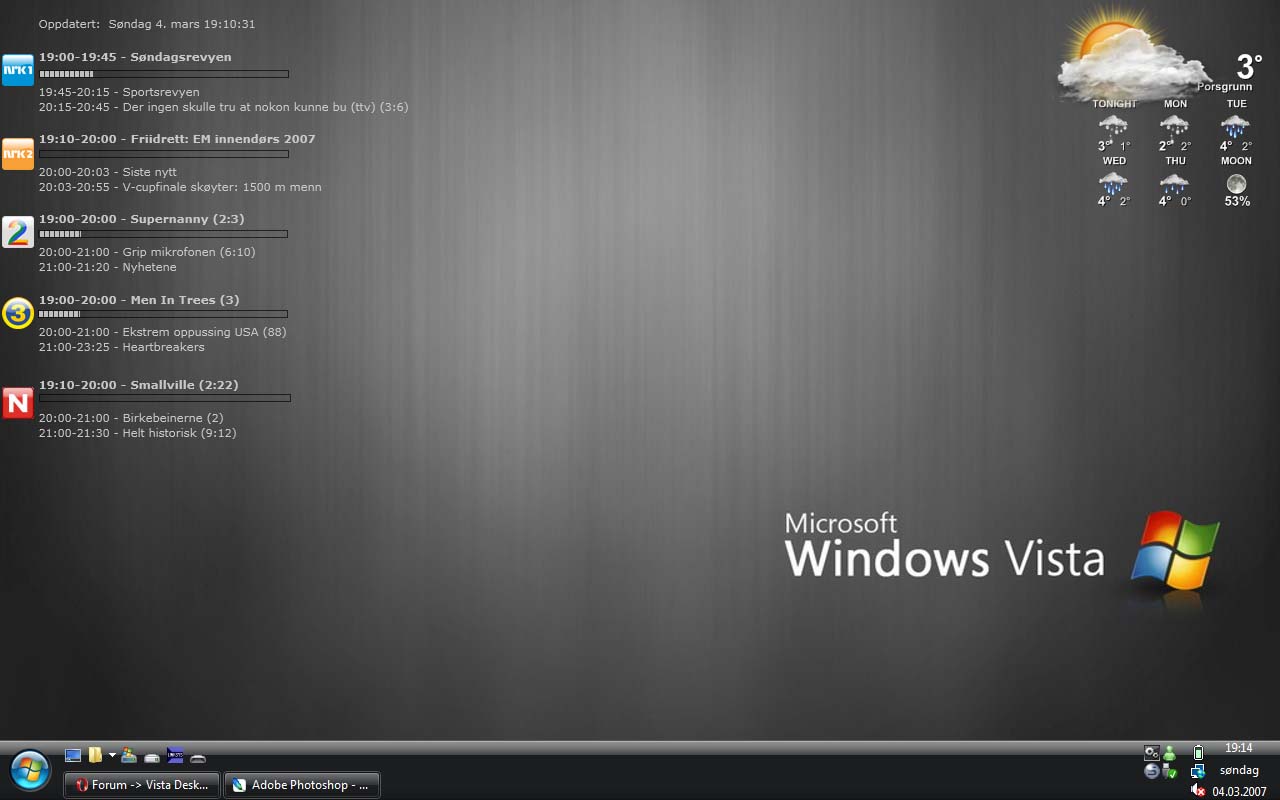Unmute the muted speaker tray icon

click(x=1198, y=790)
